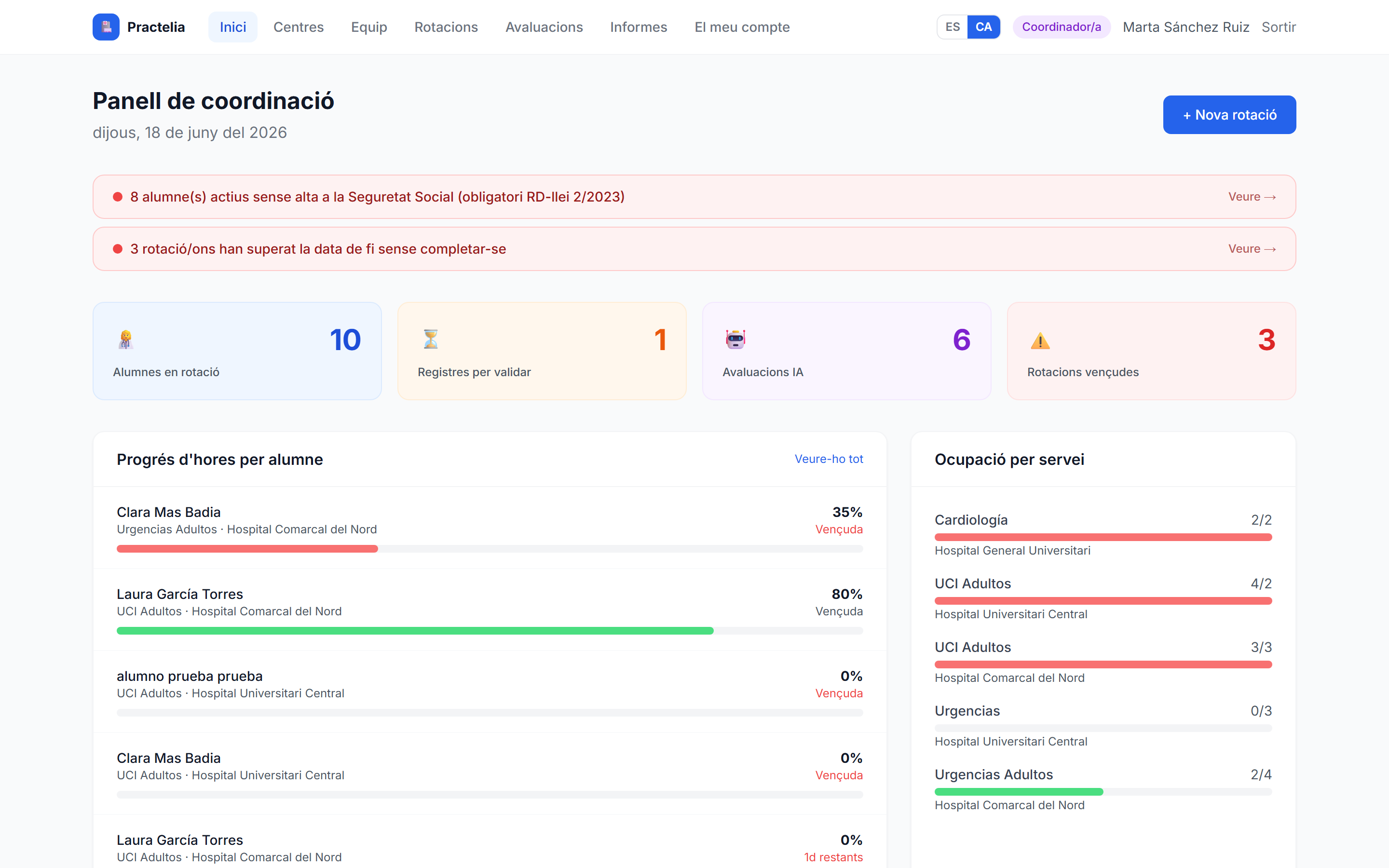The height and width of the screenshot is (868, 1389).
Task: Click alumno prueba prueba's empty progress bar
Action: [490, 713]
